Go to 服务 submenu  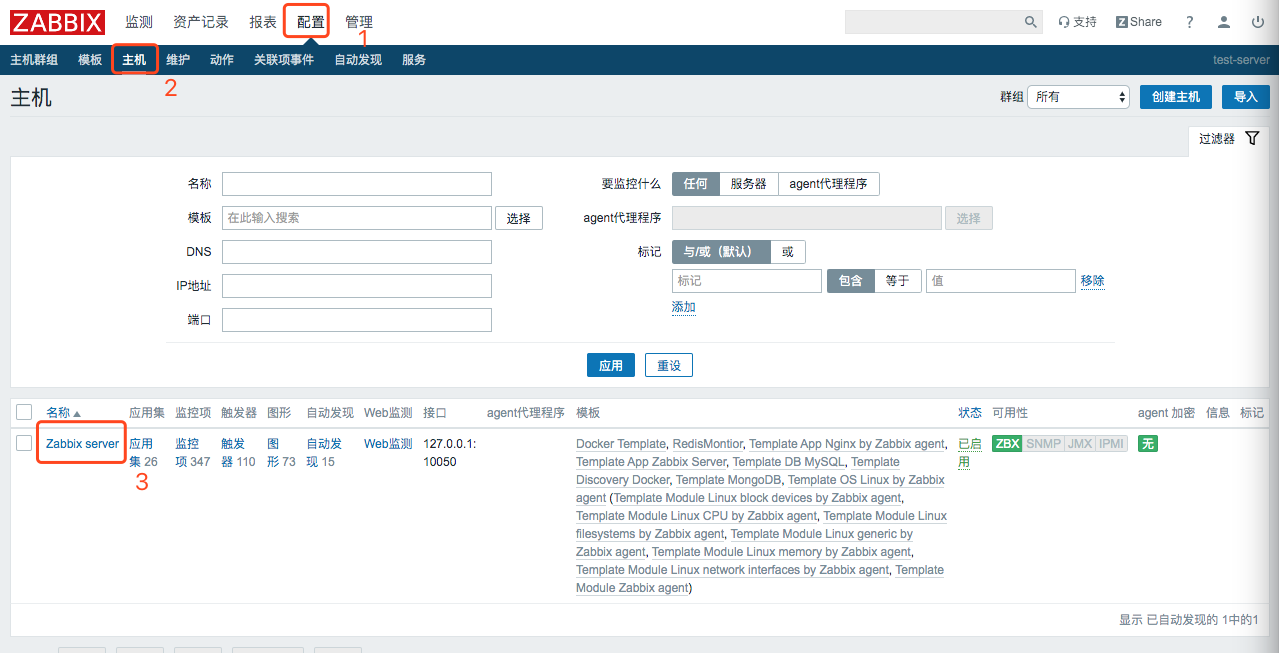pos(414,60)
